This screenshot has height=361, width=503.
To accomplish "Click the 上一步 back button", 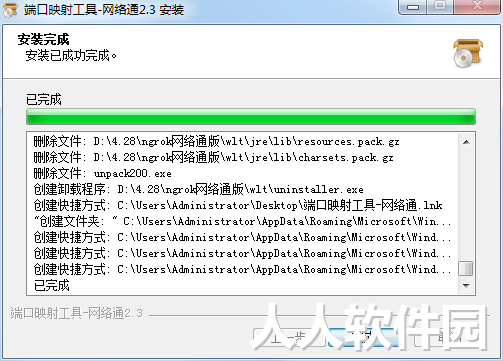I will coord(289,337).
